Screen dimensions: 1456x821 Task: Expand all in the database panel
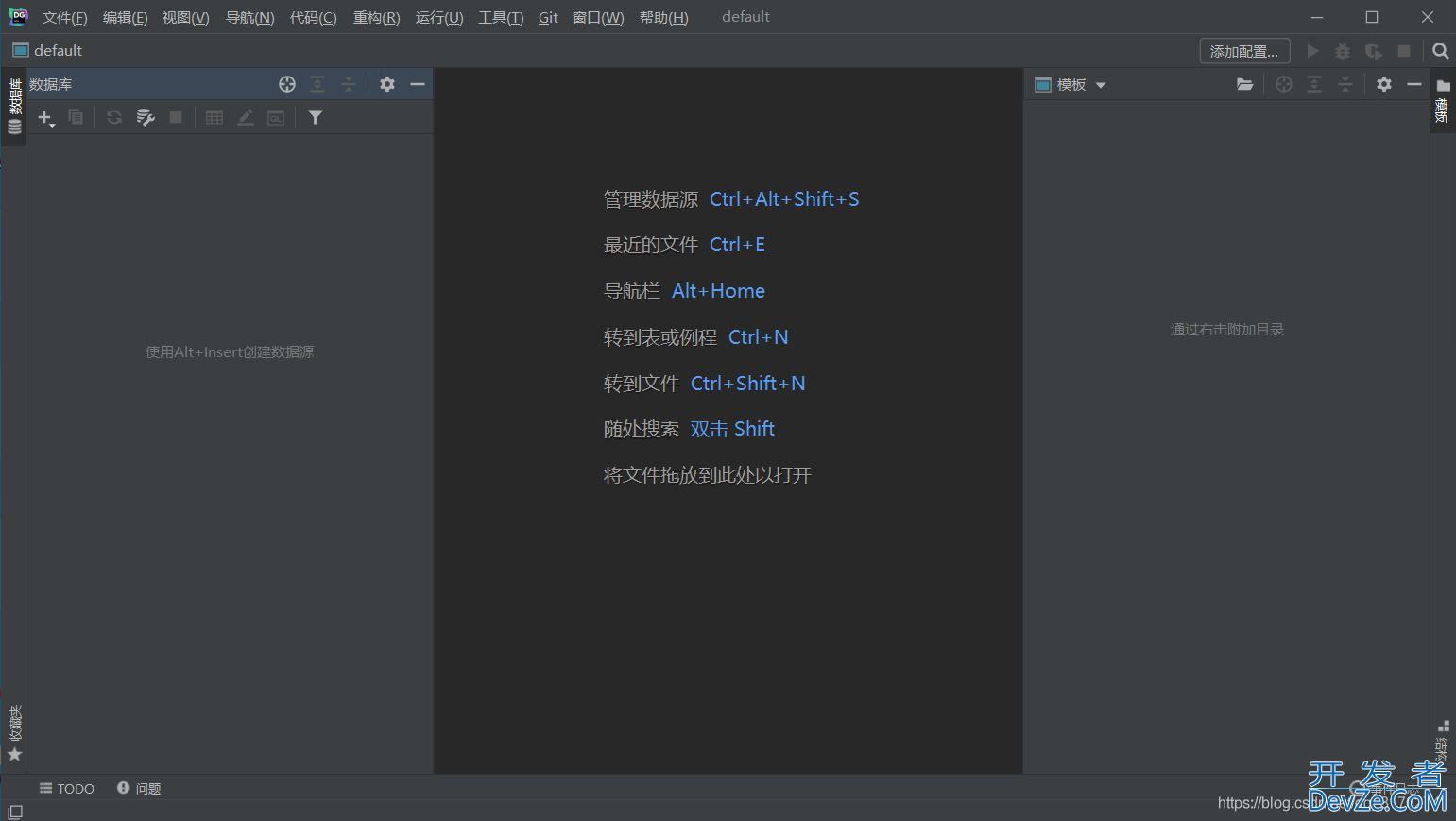[x=317, y=84]
